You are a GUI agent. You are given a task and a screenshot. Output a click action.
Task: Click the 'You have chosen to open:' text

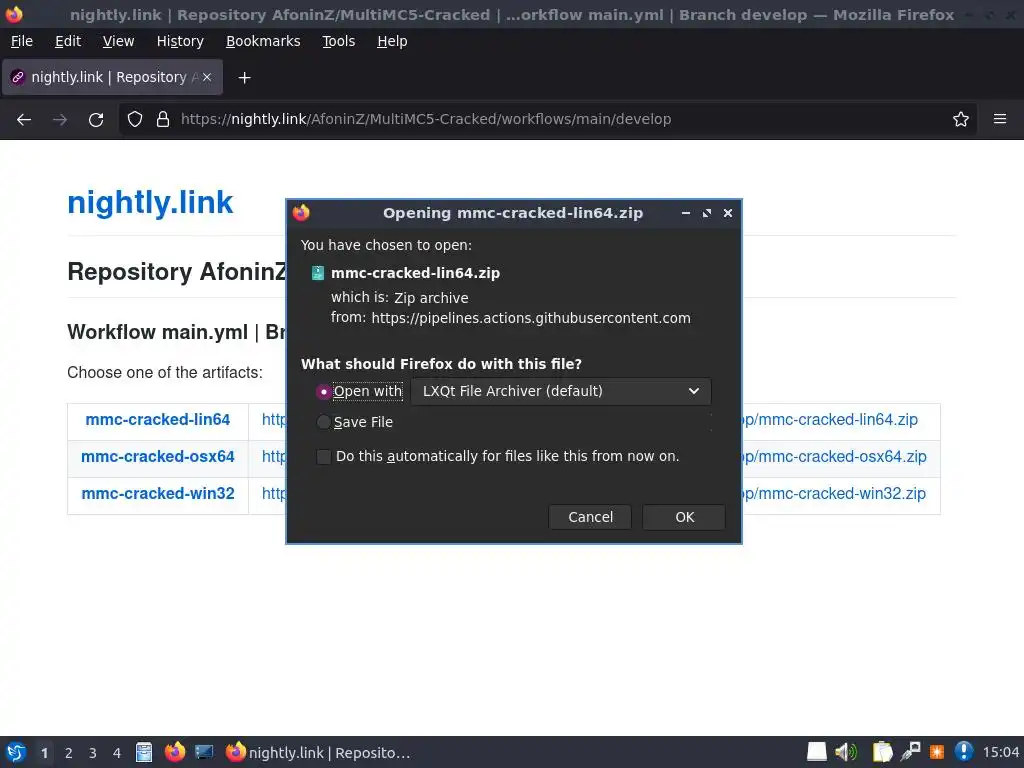click(386, 246)
